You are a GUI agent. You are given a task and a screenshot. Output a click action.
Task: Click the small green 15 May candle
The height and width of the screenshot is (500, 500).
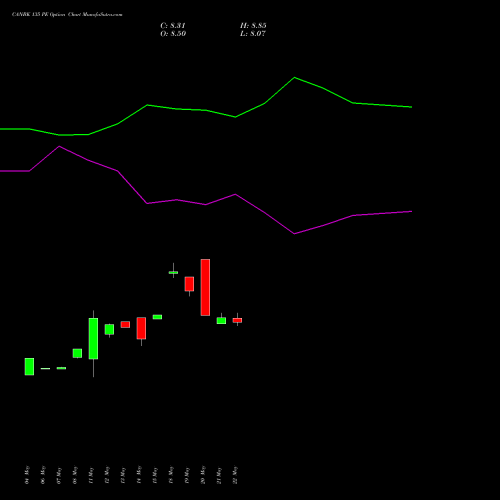click(157, 317)
